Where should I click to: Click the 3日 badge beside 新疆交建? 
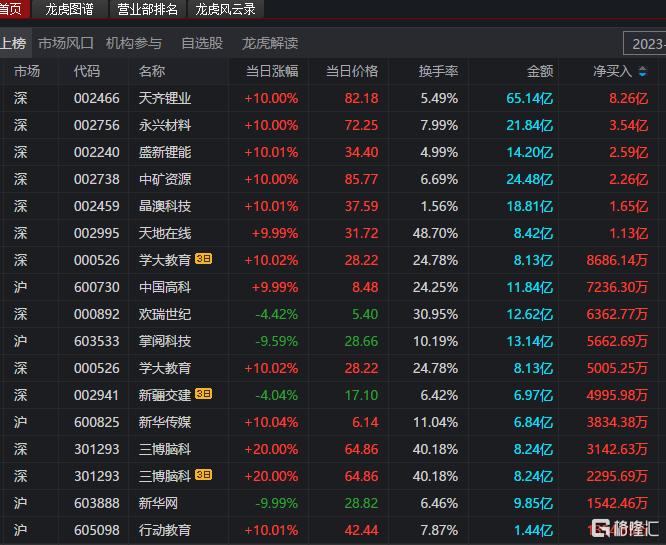coord(203,393)
